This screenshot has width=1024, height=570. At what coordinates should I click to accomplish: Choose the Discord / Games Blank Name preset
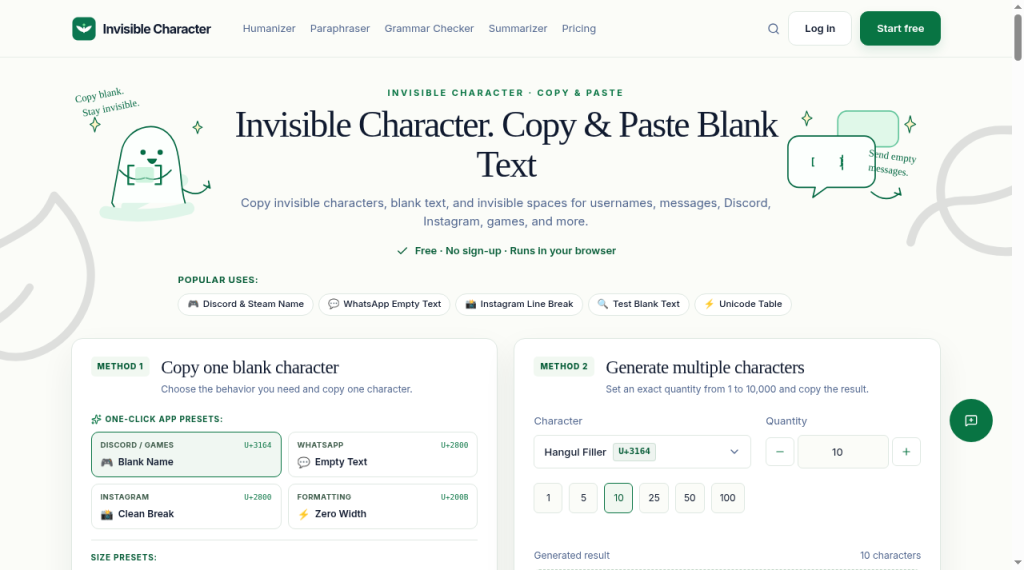tap(186, 454)
